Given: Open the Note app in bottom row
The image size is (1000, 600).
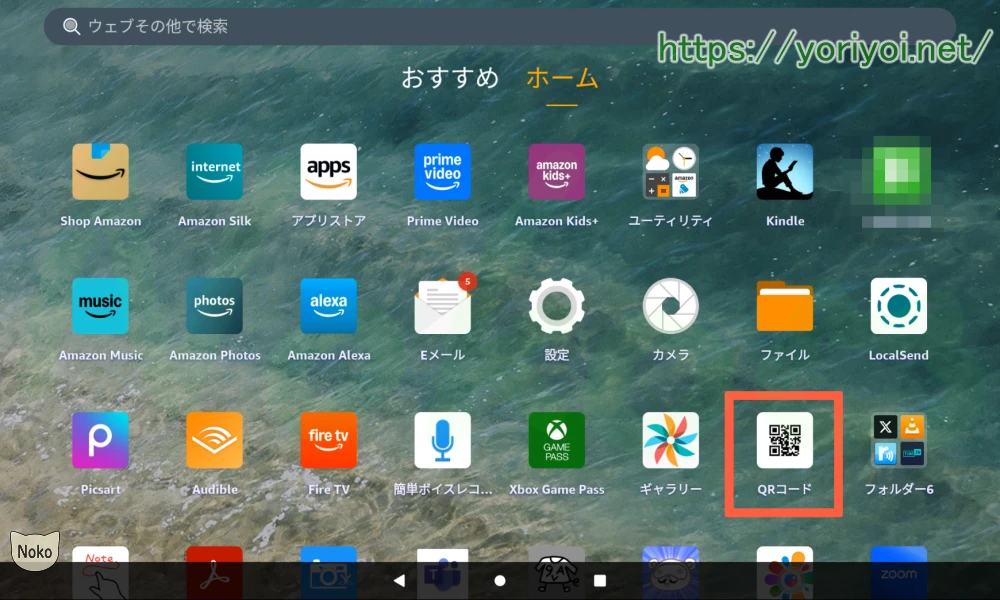Looking at the screenshot, I should pos(100,573).
